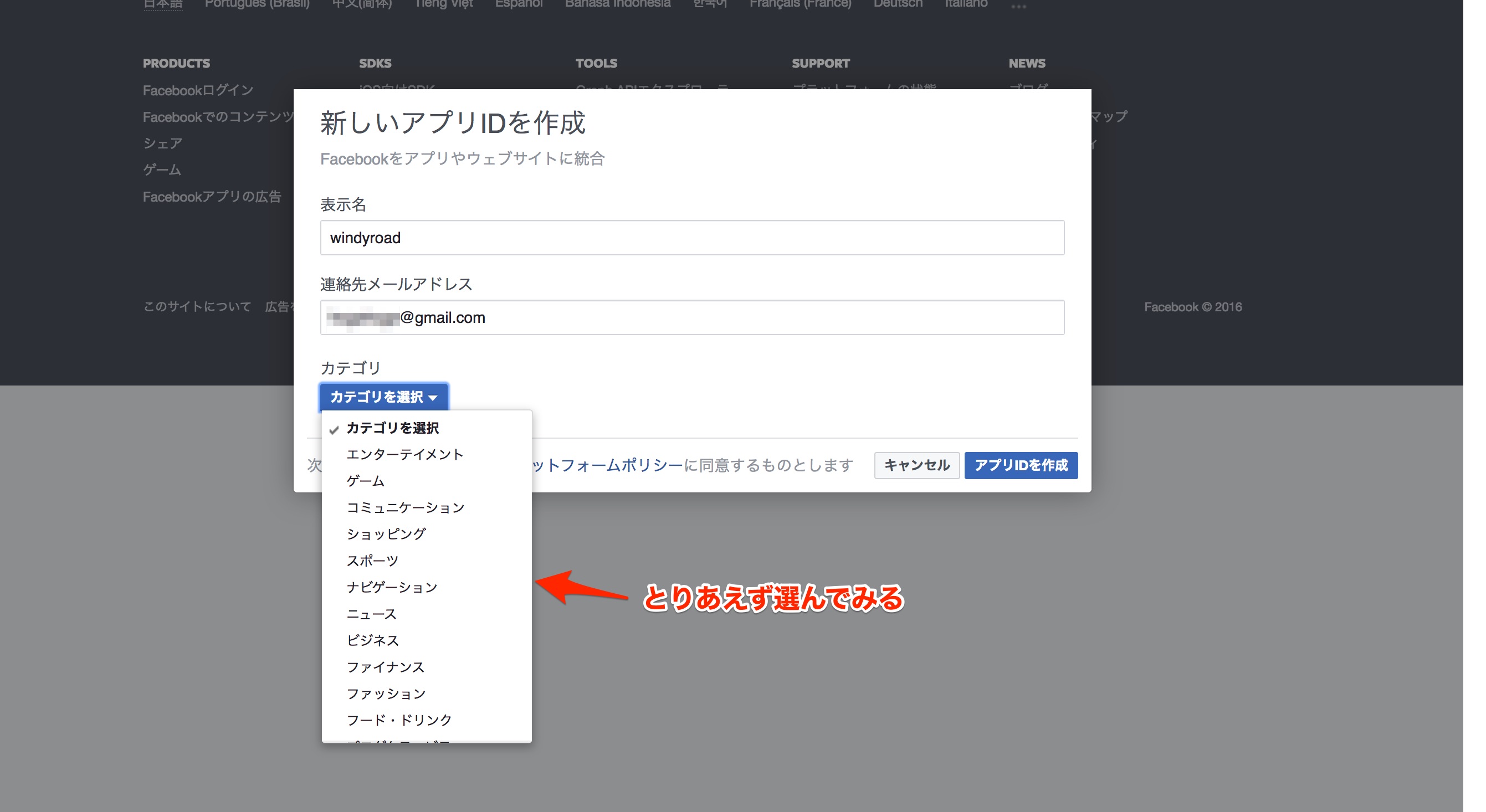
Task: Switch language to Deutsch
Action: tap(898, 3)
